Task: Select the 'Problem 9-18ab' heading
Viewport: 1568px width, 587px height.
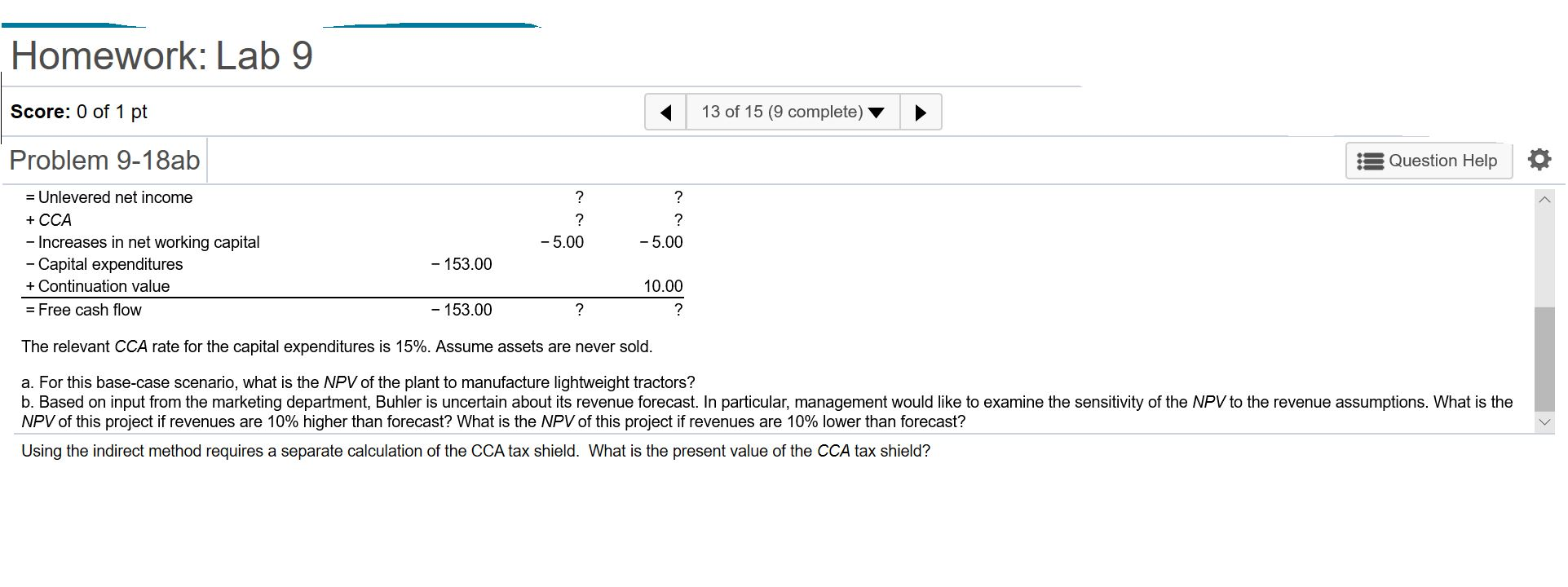Action: pos(104,160)
